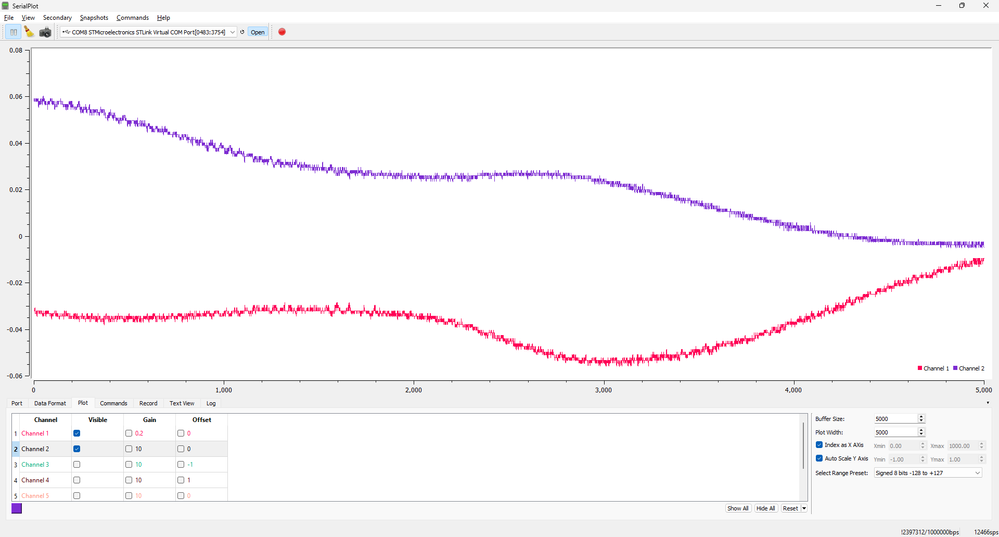Enable the Gain checkbox for Channel 4
The image size is (999, 537).
(x=129, y=480)
